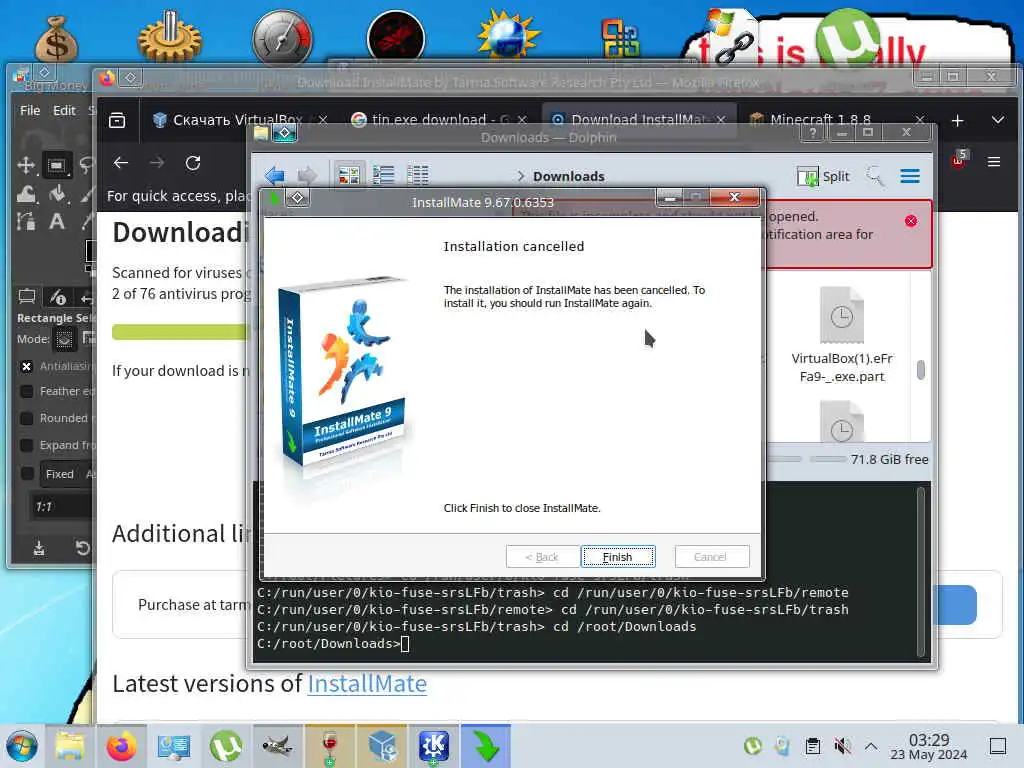Open the file manager from taskbar
Screen dimensions: 1024x768
[70, 746]
